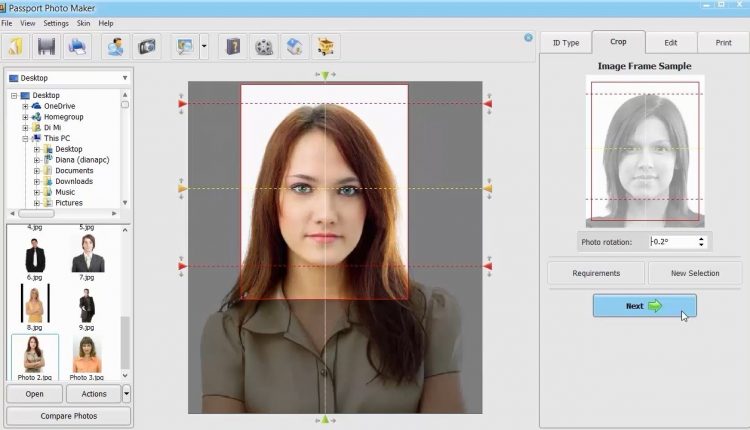This screenshot has width=750, height=430.
Task: Click the green arrow icon on the Next button
Action: pyautogui.click(x=655, y=306)
